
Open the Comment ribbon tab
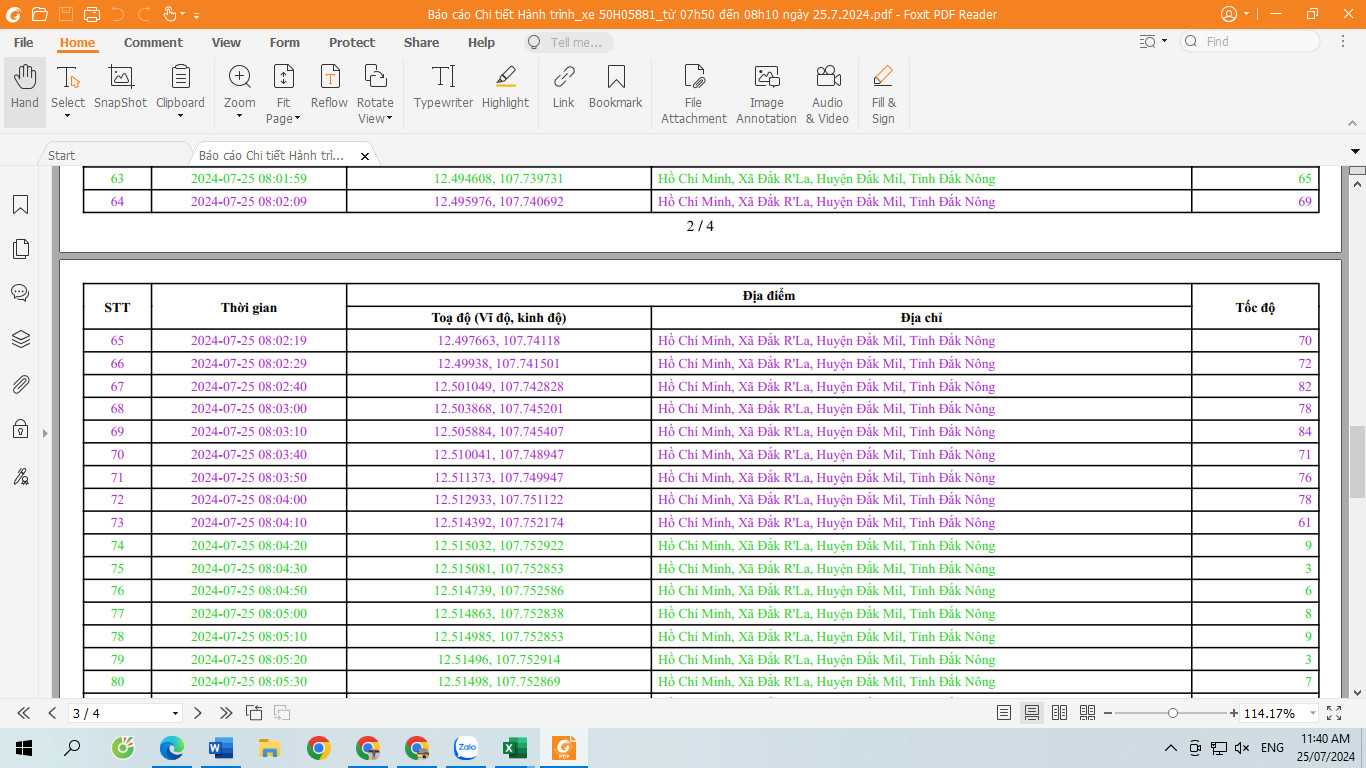153,43
